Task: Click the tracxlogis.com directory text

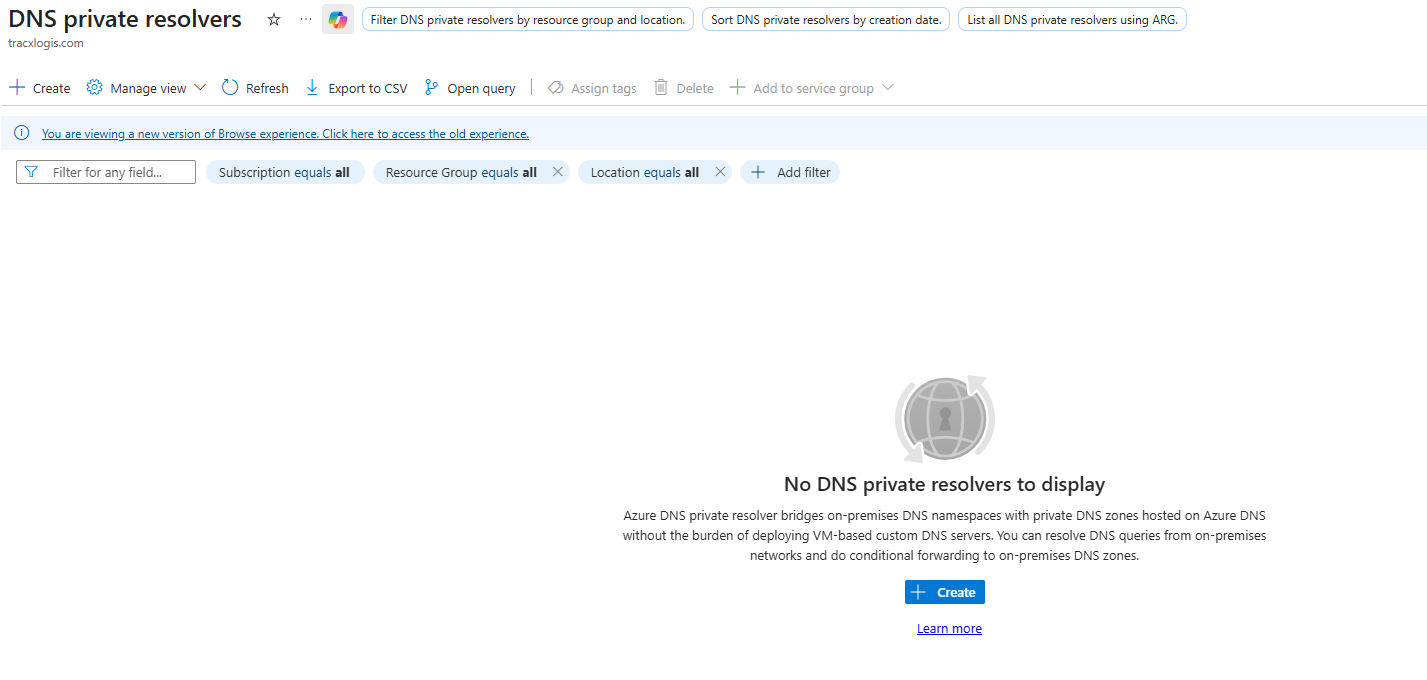Action: point(46,43)
